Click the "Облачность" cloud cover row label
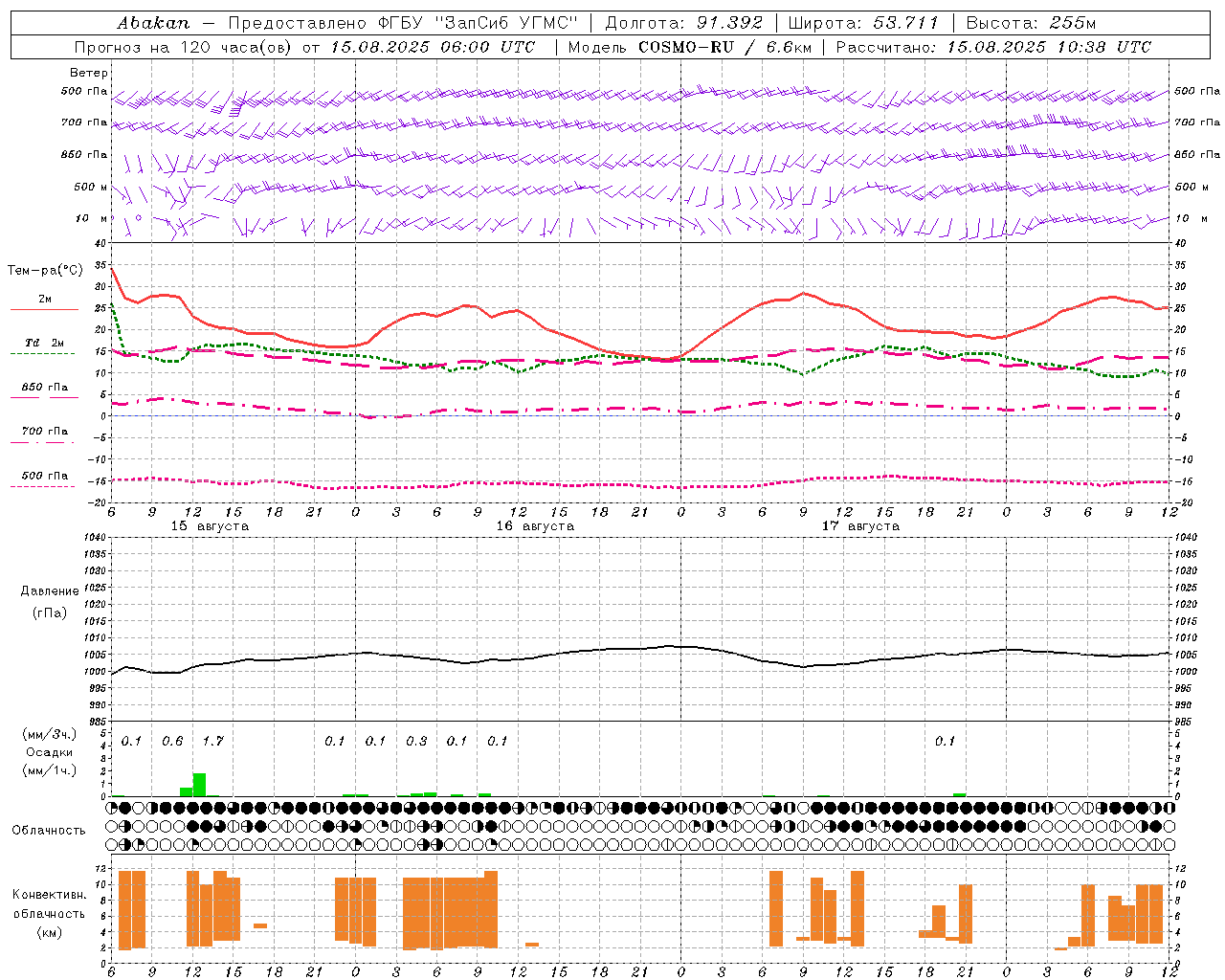 tap(49, 830)
